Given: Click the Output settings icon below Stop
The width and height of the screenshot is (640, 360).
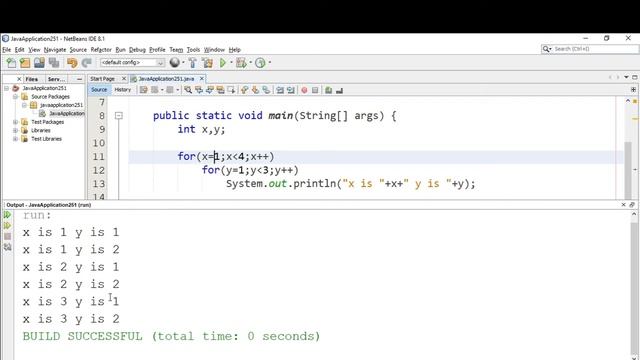Looking at the screenshot, I should 7,247.
